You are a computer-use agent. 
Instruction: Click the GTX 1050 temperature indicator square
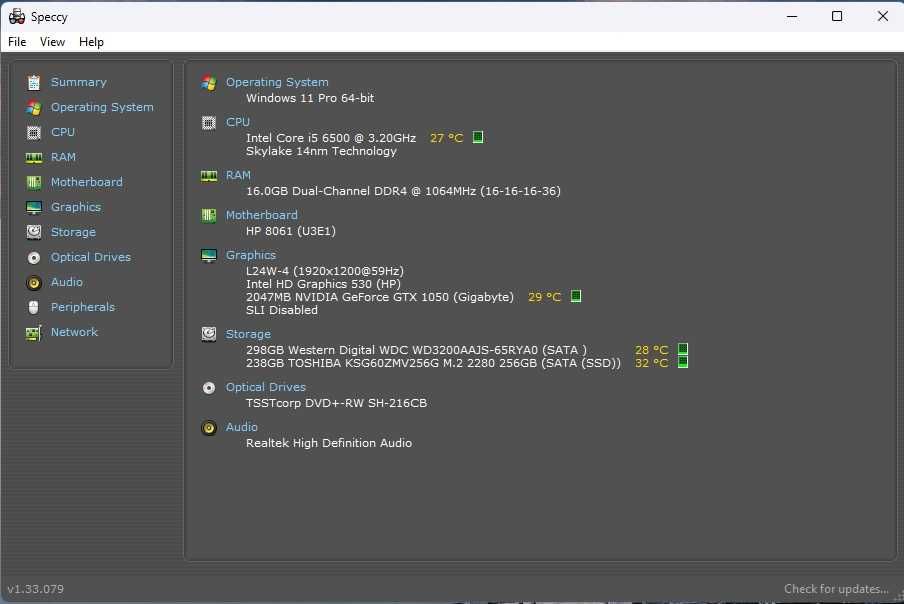coord(575,296)
